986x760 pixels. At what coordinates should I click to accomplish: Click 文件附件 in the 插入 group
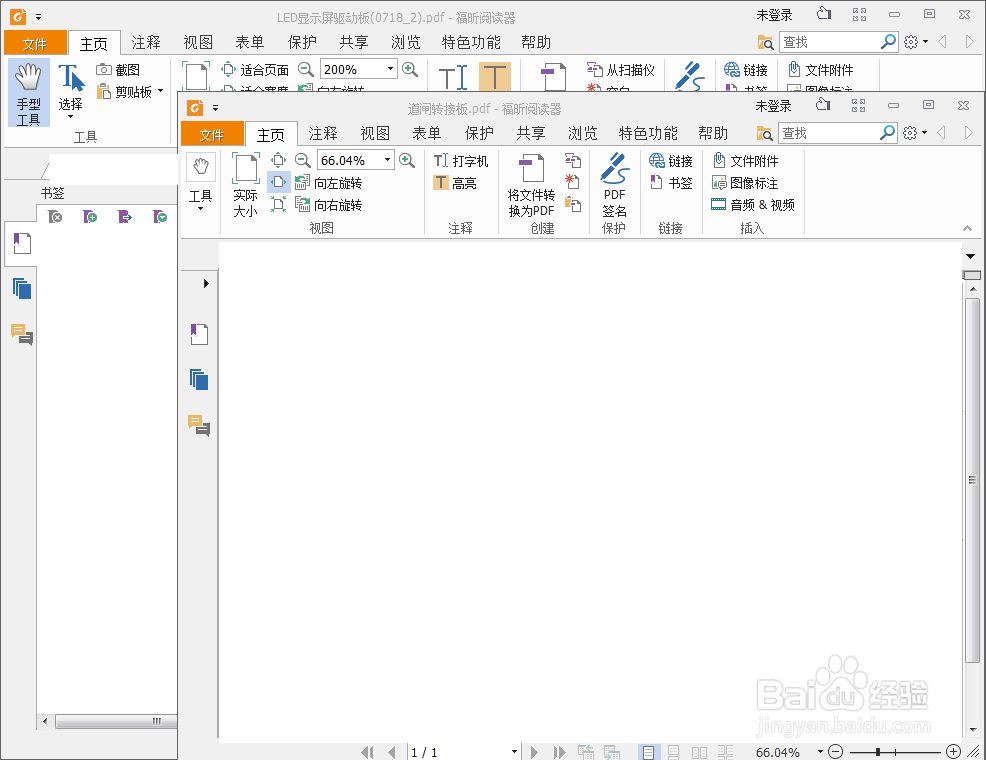tap(745, 161)
